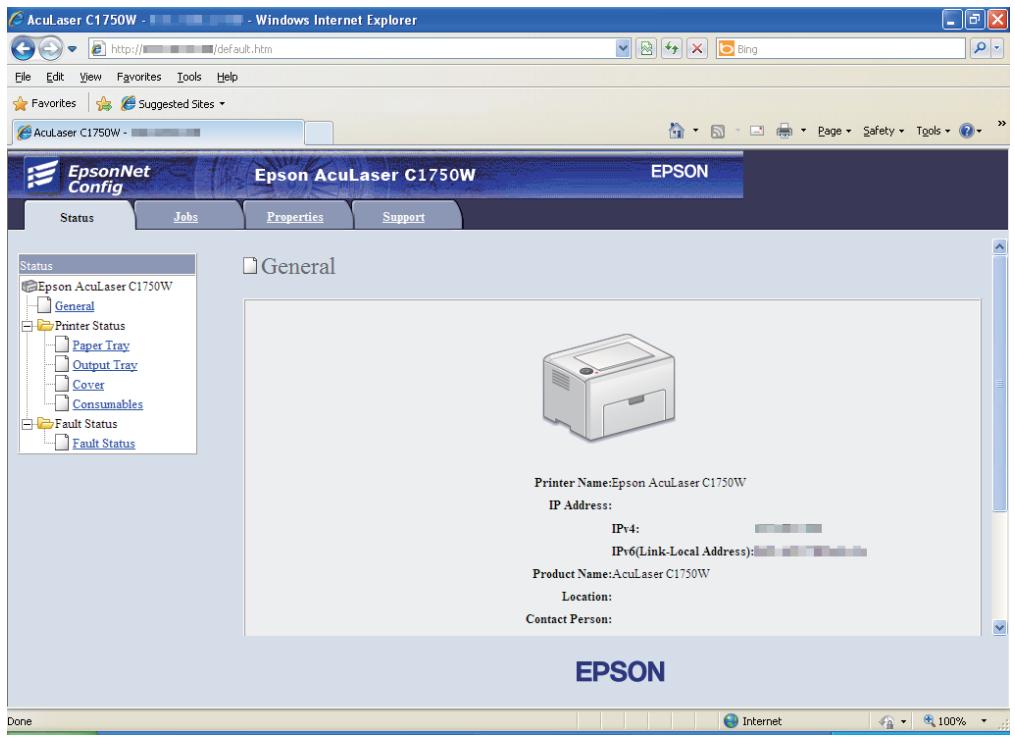
Task: Click the EpsonNet Config logo icon
Action: click(42, 176)
